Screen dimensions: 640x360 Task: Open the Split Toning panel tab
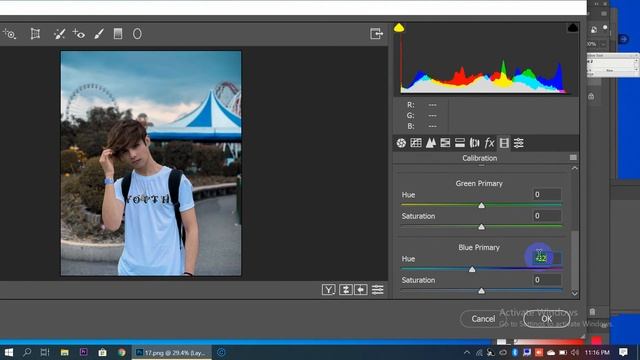460,143
